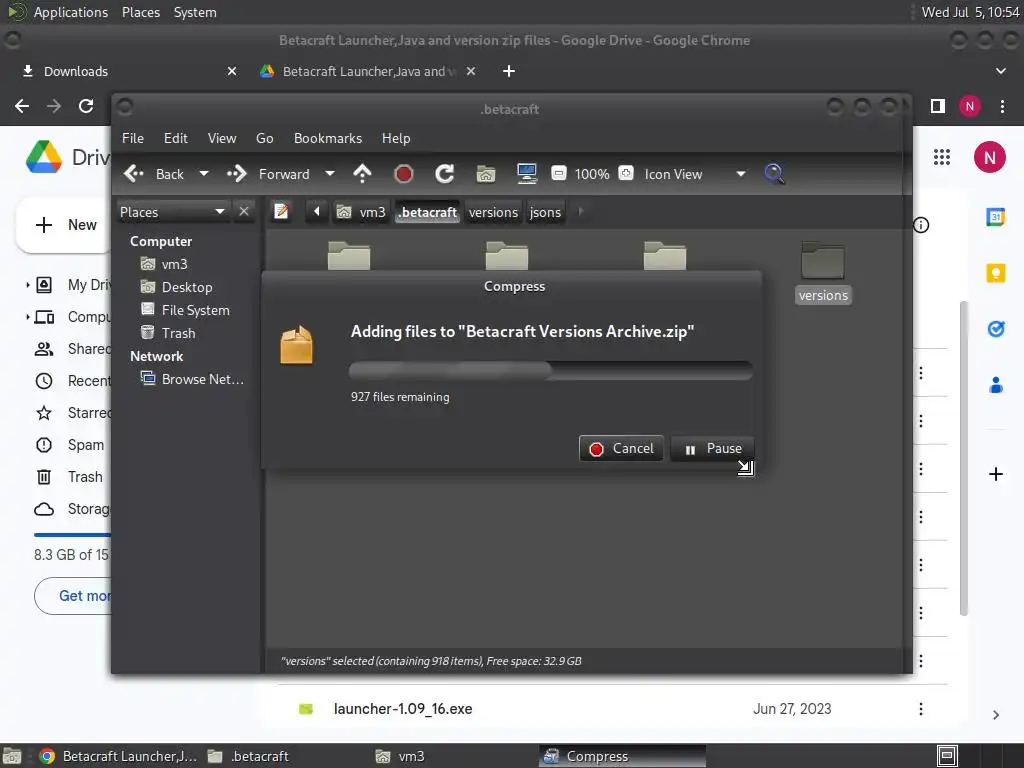The height and width of the screenshot is (768, 1024).
Task: Open Recent in the Drive sidebar
Action: 72,381
